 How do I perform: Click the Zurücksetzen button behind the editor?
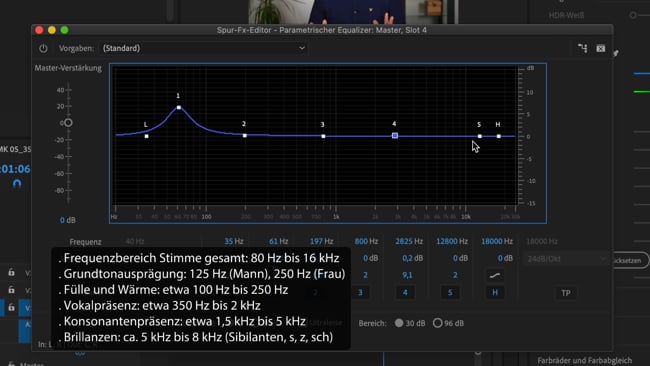click(630, 260)
